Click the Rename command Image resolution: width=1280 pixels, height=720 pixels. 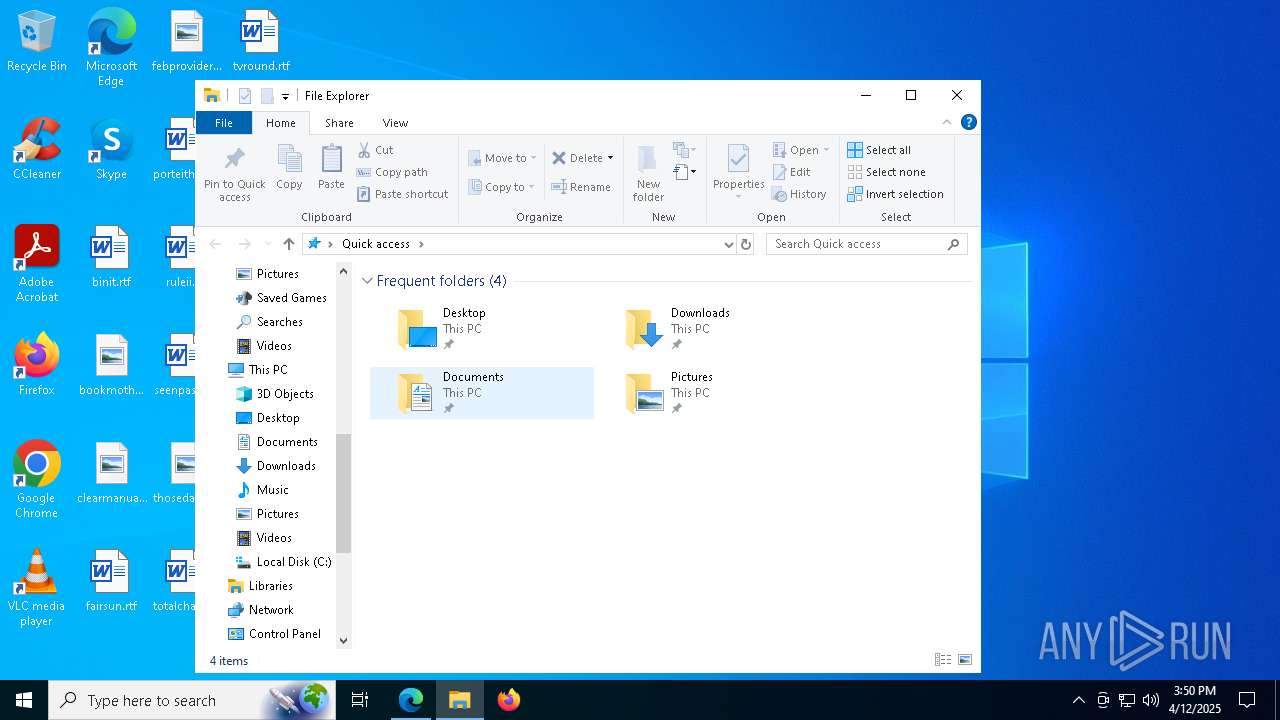(581, 187)
